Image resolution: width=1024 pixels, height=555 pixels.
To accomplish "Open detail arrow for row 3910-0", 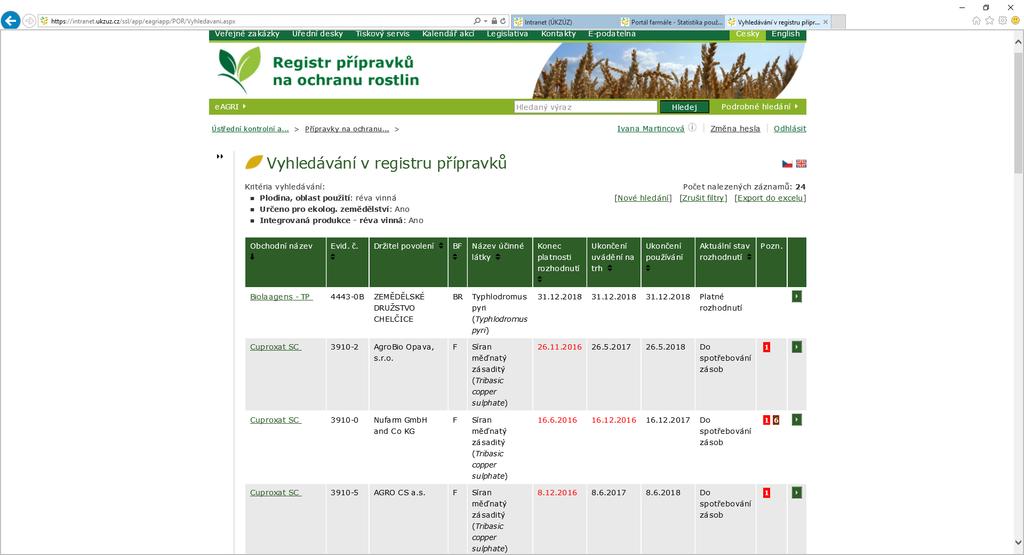I will (797, 419).
